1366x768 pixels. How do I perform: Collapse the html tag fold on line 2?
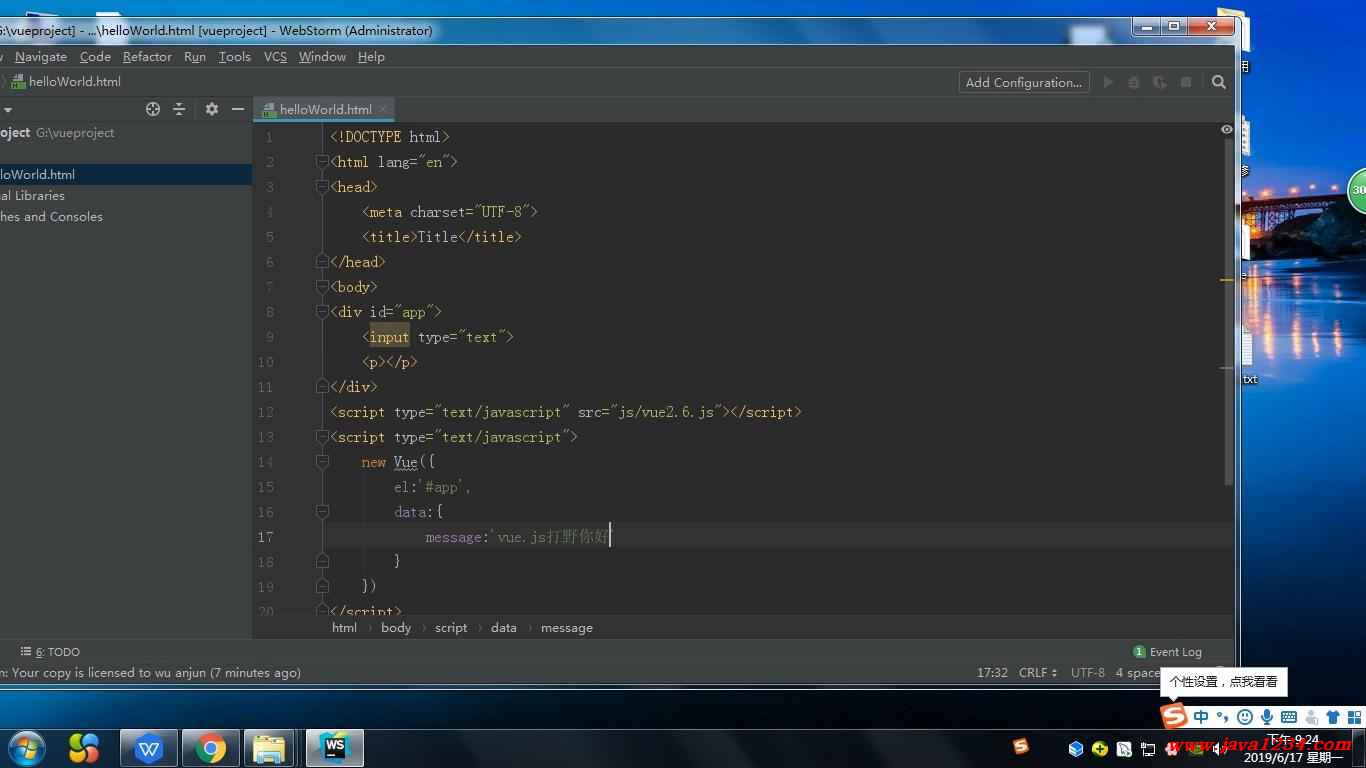pyautogui.click(x=322, y=161)
